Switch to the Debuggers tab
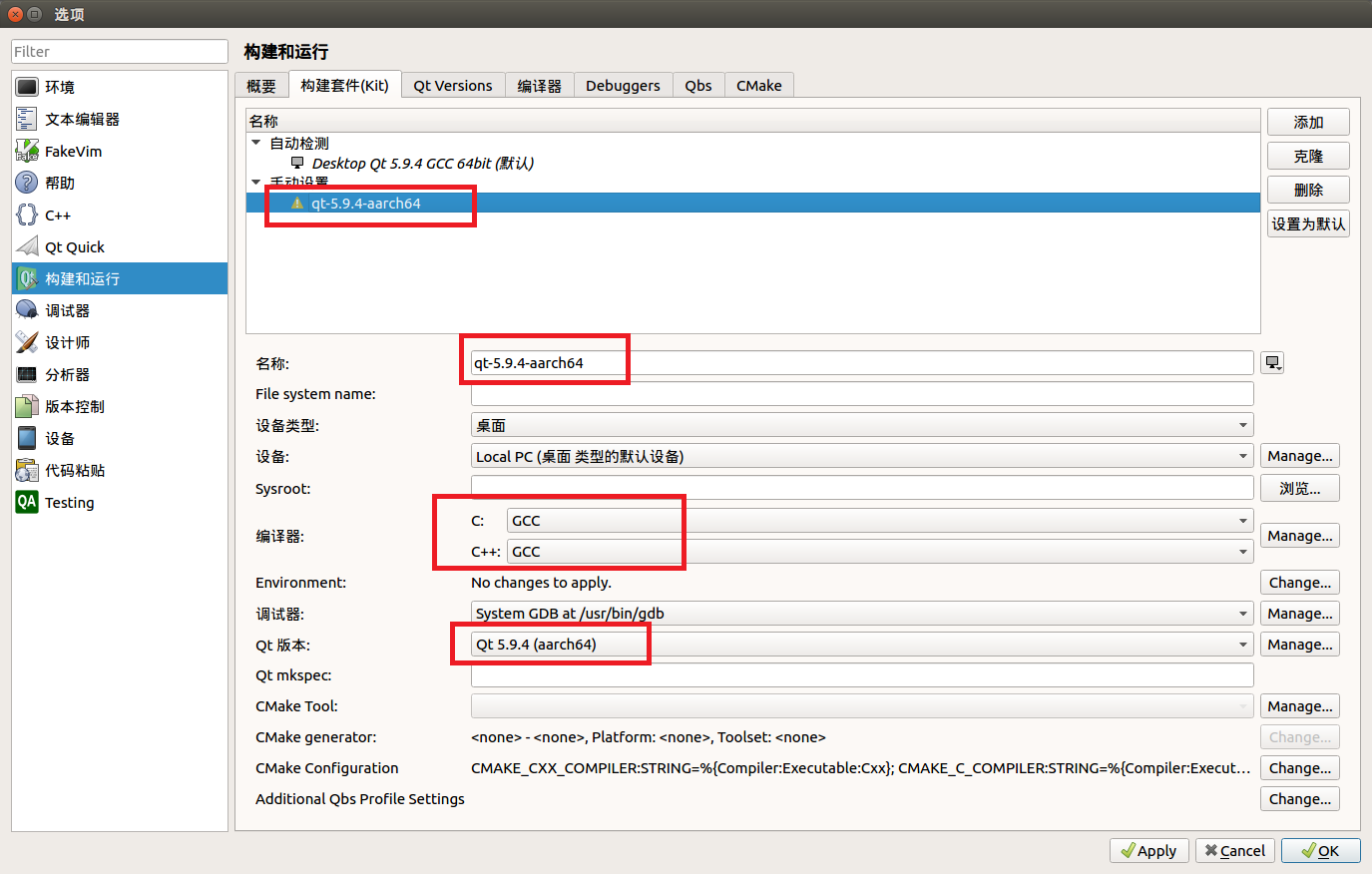The height and width of the screenshot is (874, 1372). (x=623, y=86)
